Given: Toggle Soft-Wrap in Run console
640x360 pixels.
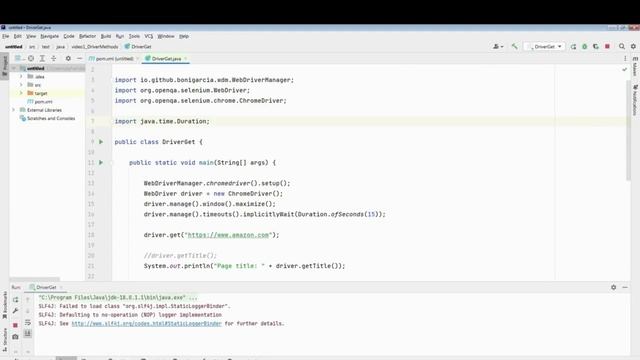Looking at the screenshot, I should [28, 322].
